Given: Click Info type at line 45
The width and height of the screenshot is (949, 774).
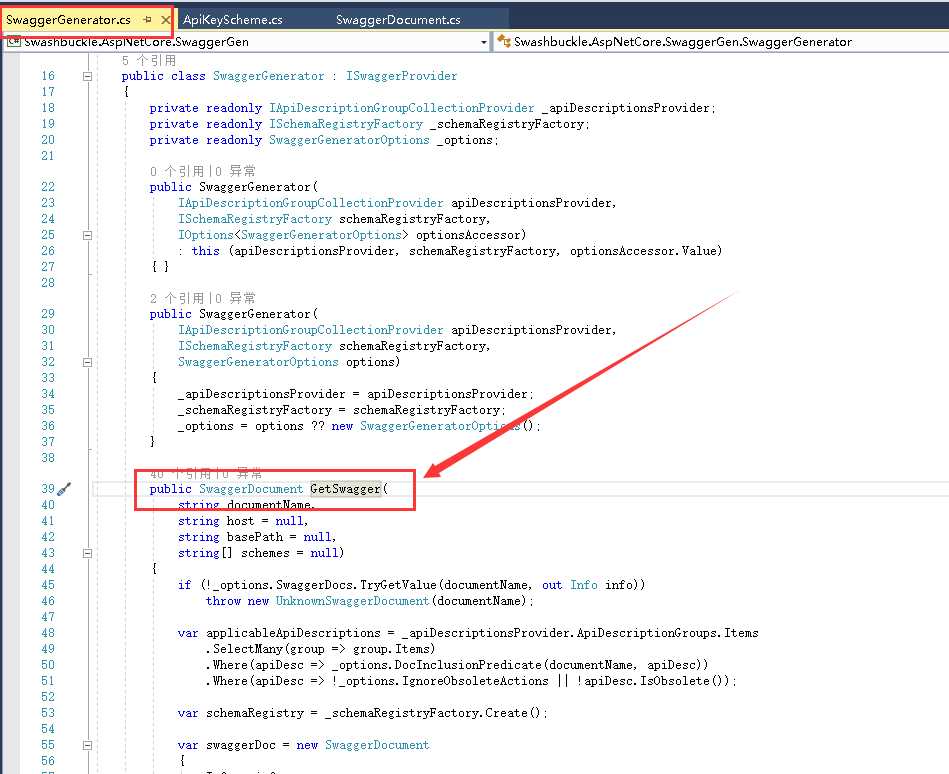Looking at the screenshot, I should pos(583,585).
